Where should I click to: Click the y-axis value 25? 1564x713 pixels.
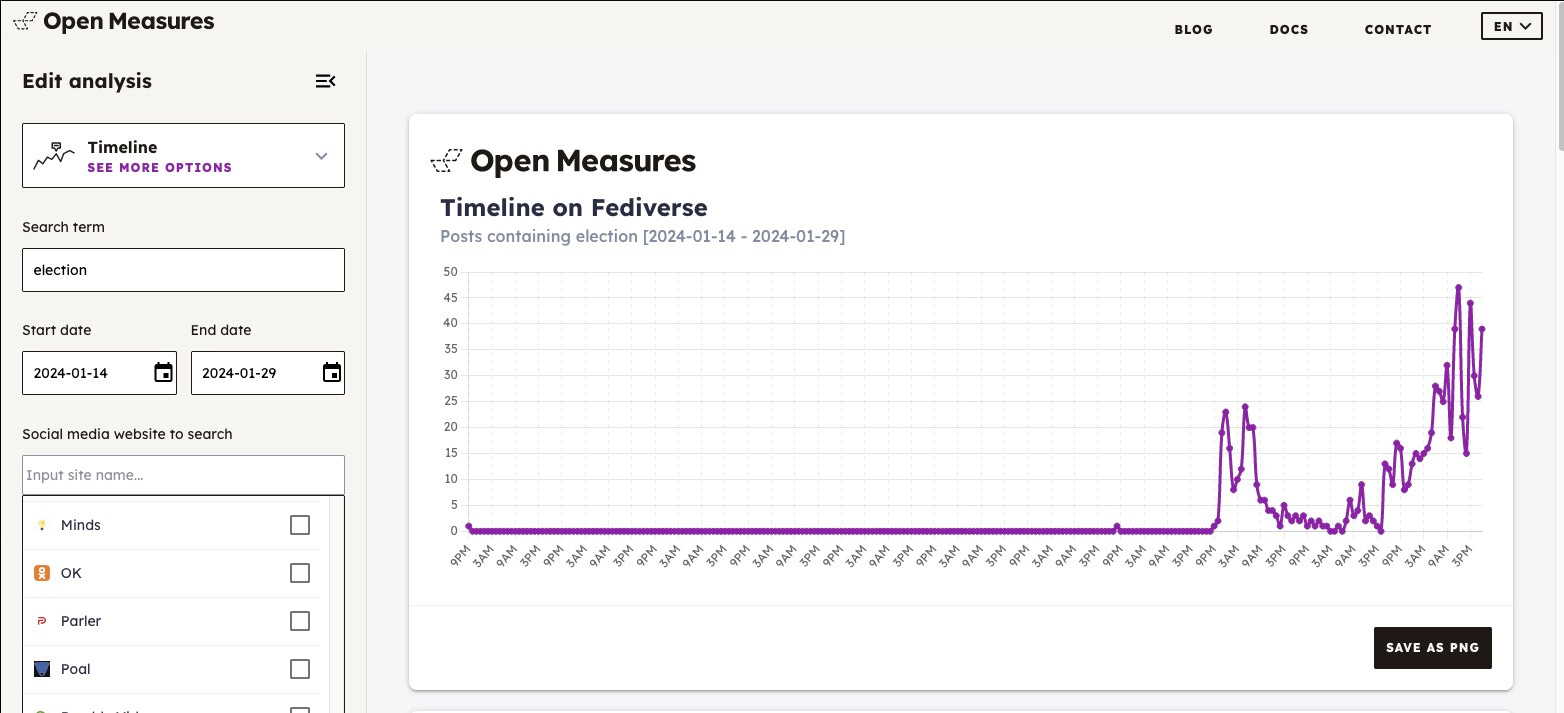click(451, 401)
